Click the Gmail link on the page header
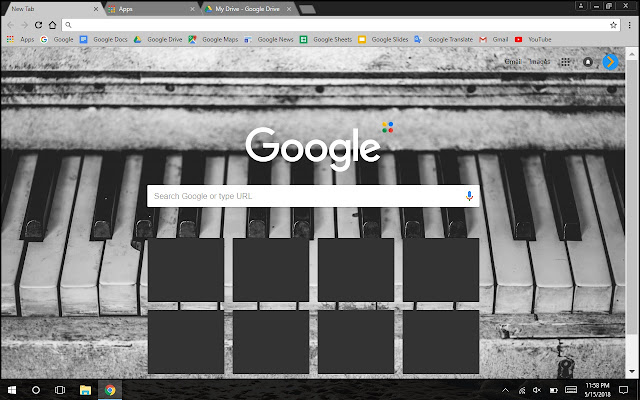 513,62
